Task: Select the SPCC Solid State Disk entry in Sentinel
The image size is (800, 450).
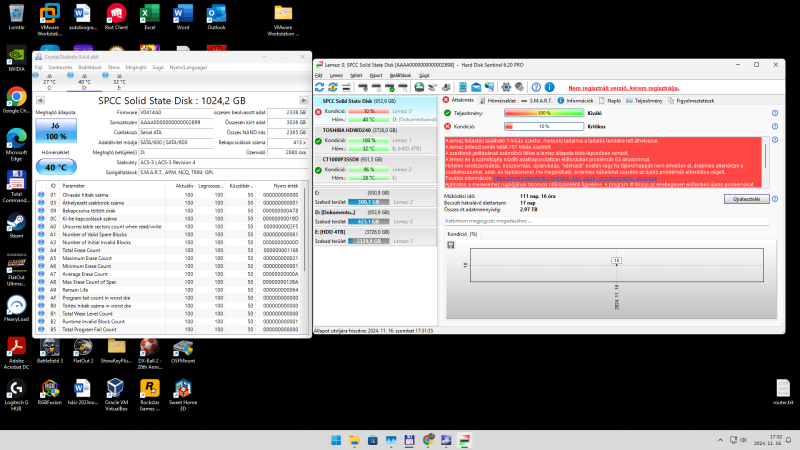Action: coord(376,110)
